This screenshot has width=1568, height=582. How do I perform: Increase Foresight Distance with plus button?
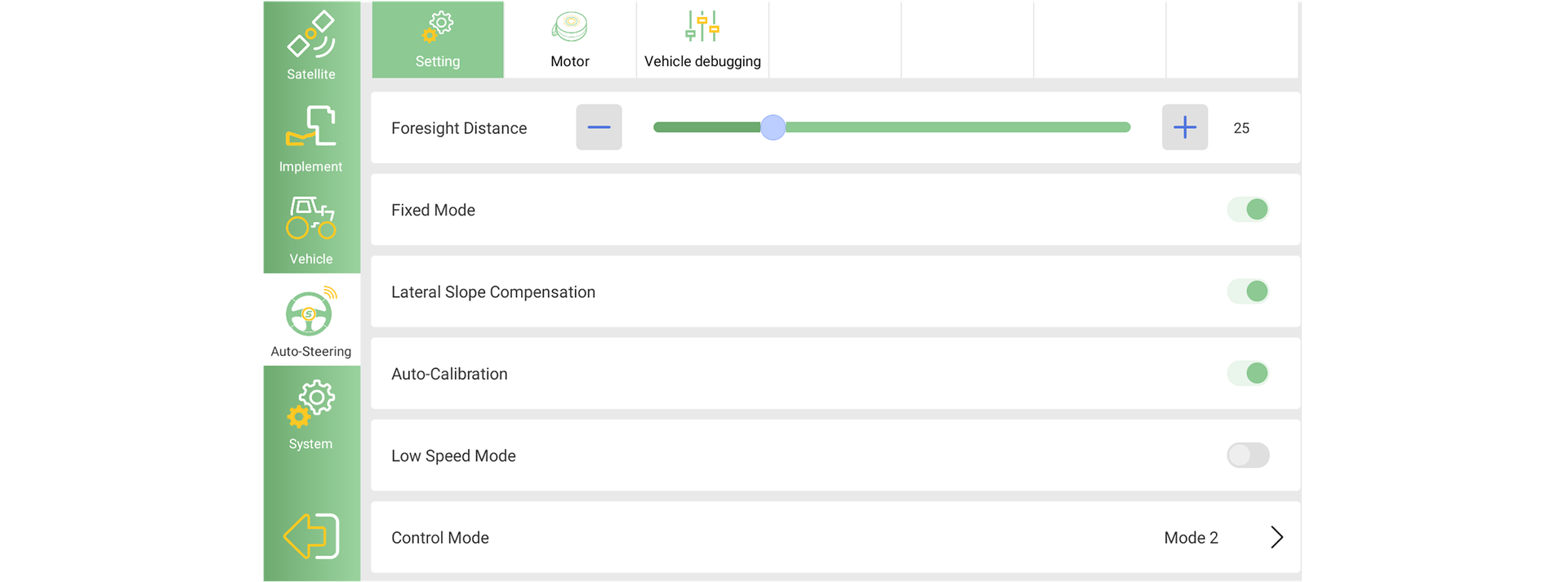(x=1184, y=127)
